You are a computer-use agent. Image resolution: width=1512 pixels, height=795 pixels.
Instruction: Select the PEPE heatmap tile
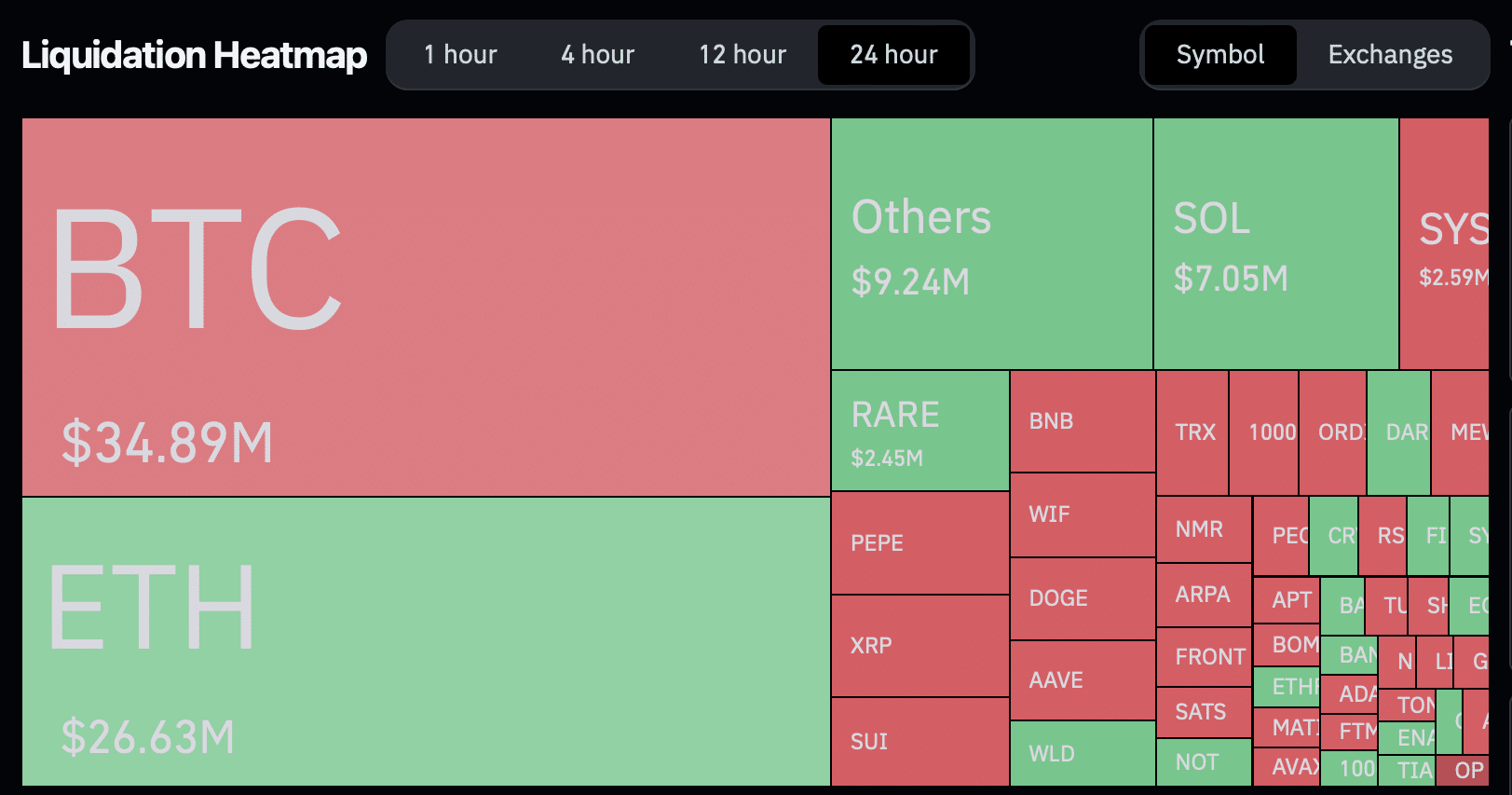[920, 543]
